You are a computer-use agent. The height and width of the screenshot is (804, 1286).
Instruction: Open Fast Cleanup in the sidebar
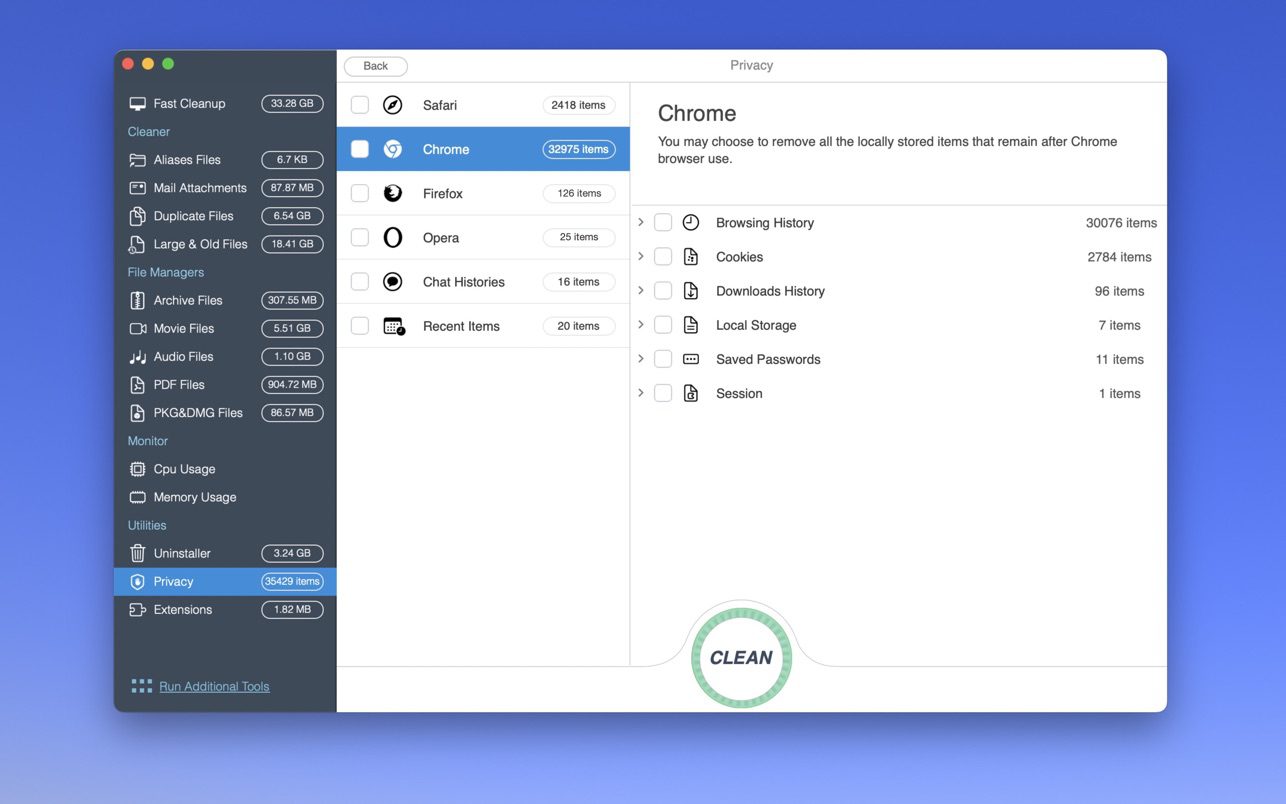pyautogui.click(x=189, y=103)
